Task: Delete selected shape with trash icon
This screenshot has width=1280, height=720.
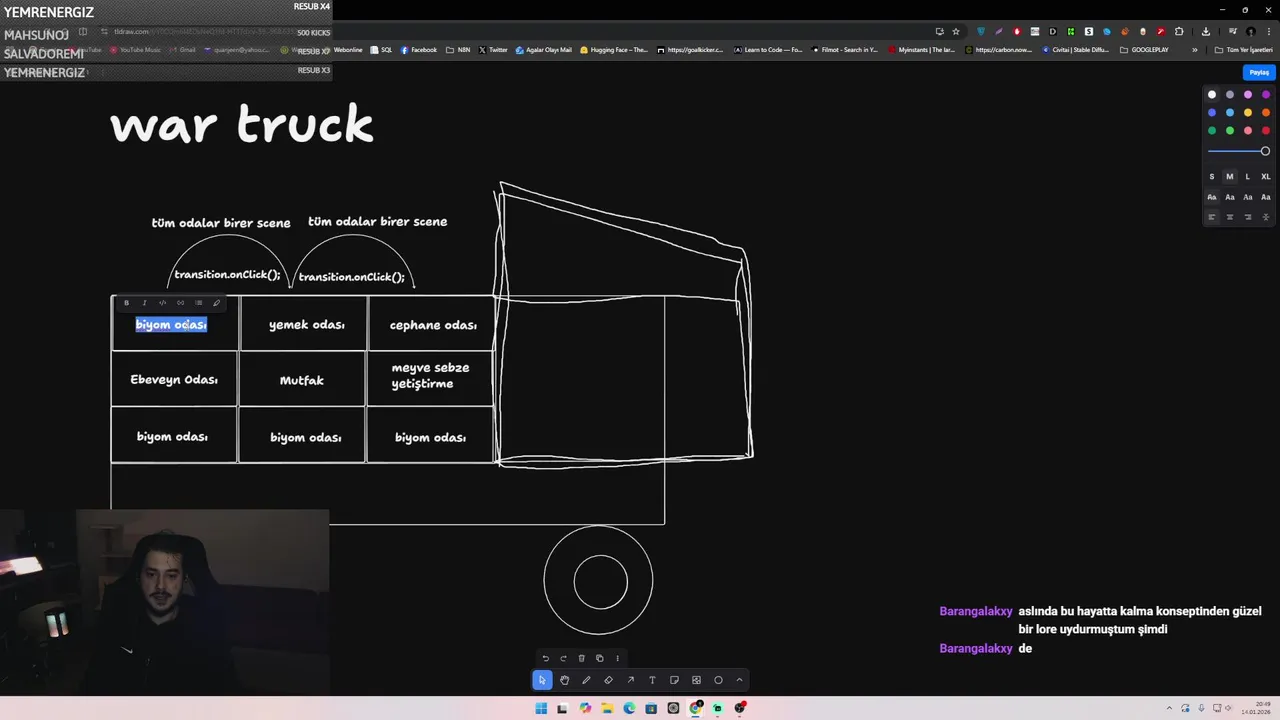Action: pyautogui.click(x=581, y=658)
